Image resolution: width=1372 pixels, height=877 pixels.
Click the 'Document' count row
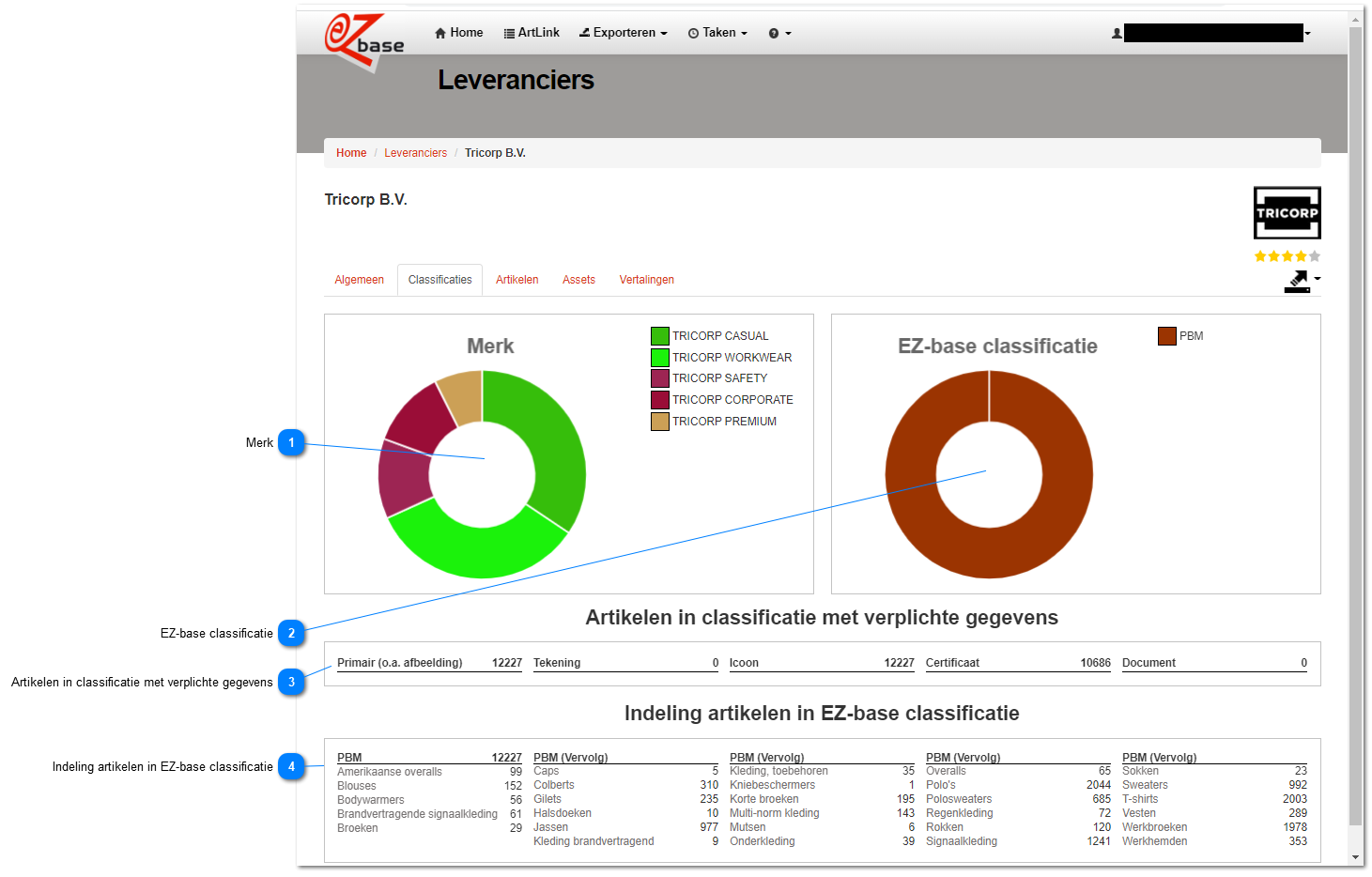point(1214,663)
